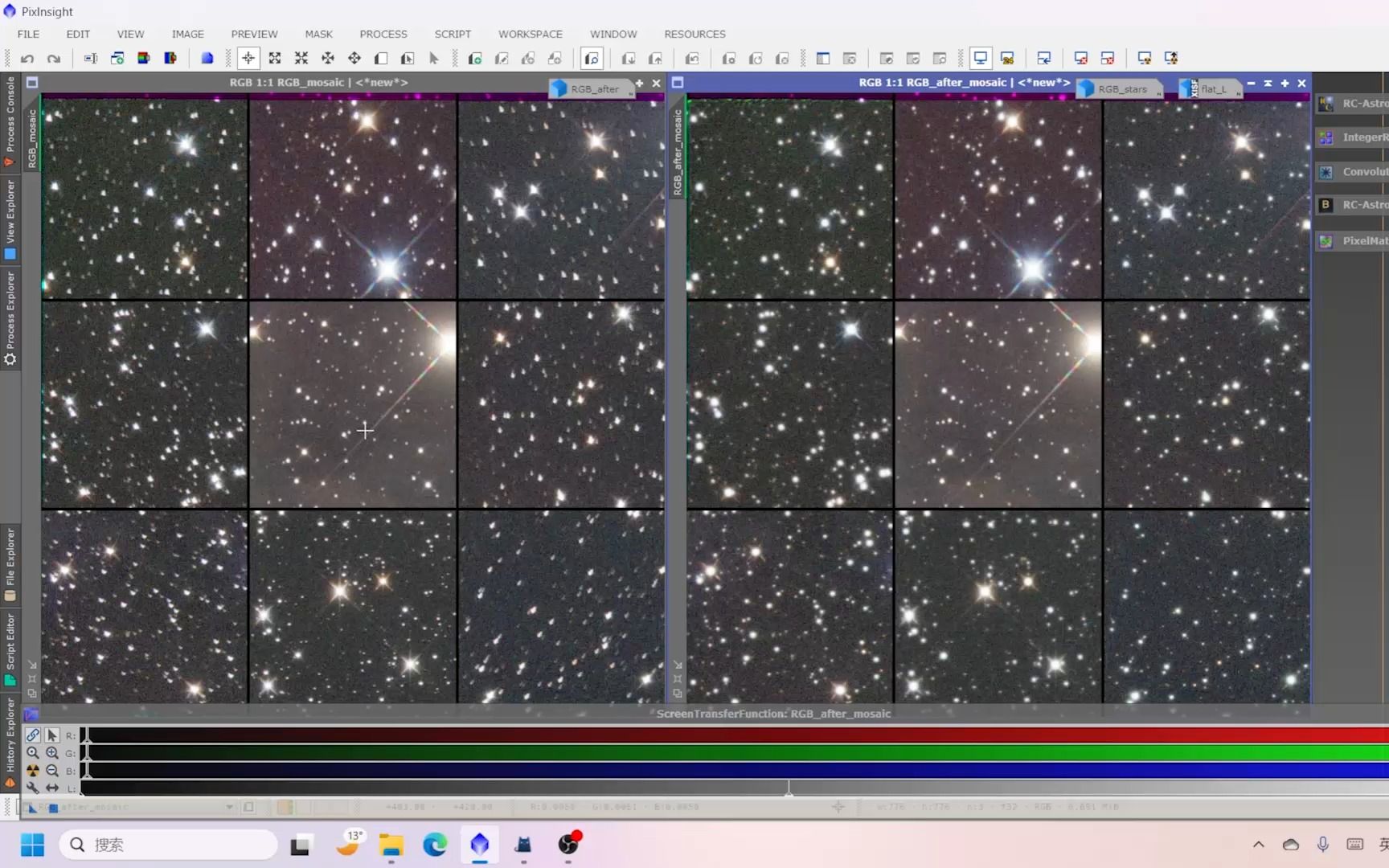The height and width of the screenshot is (868, 1389).
Task: Click the STF blue channel slider
Action: click(x=734, y=771)
